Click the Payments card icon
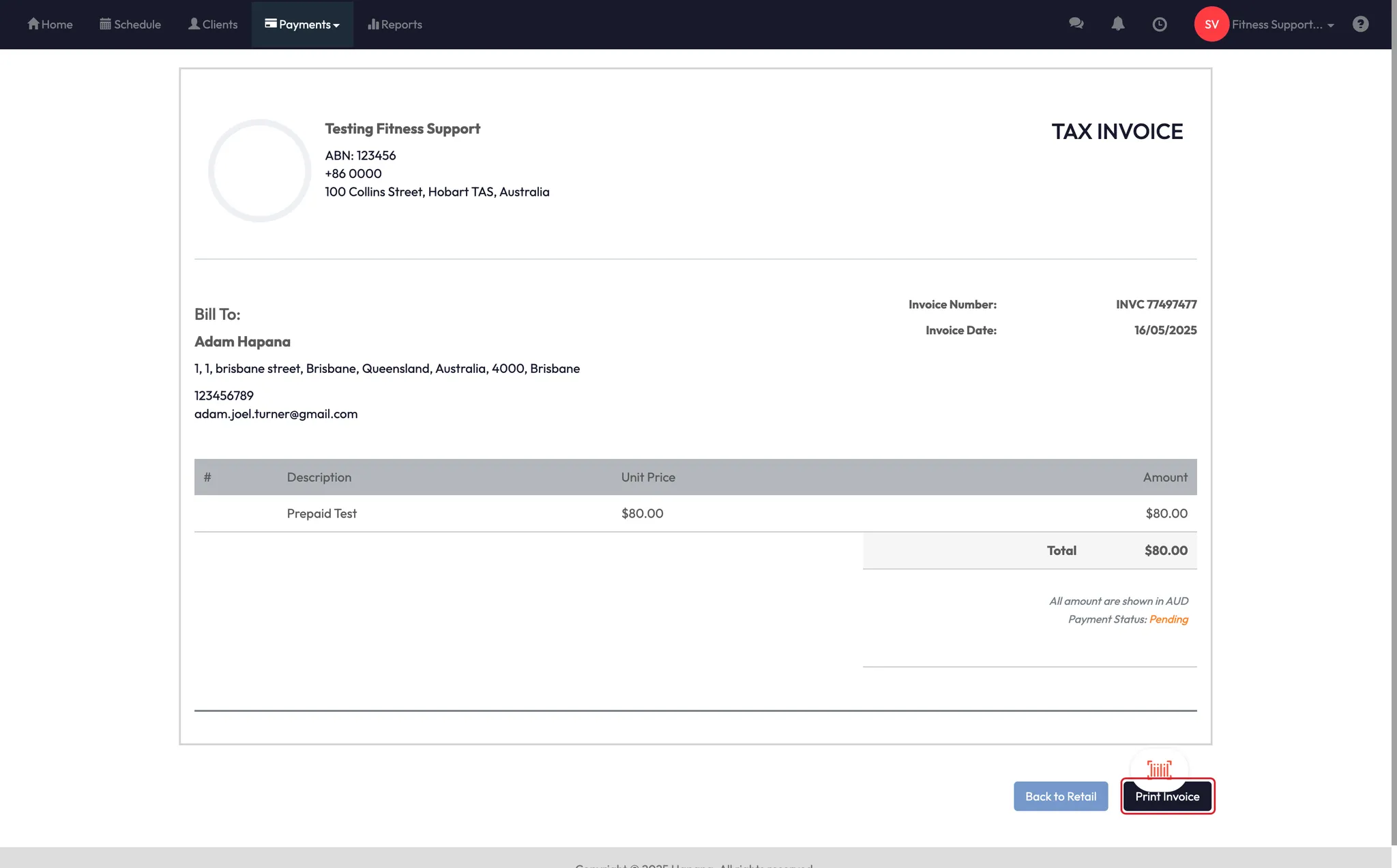 (271, 24)
